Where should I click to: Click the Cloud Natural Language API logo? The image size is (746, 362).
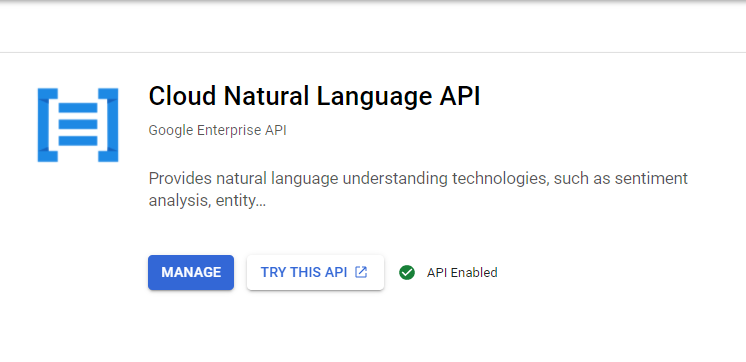tap(78, 125)
